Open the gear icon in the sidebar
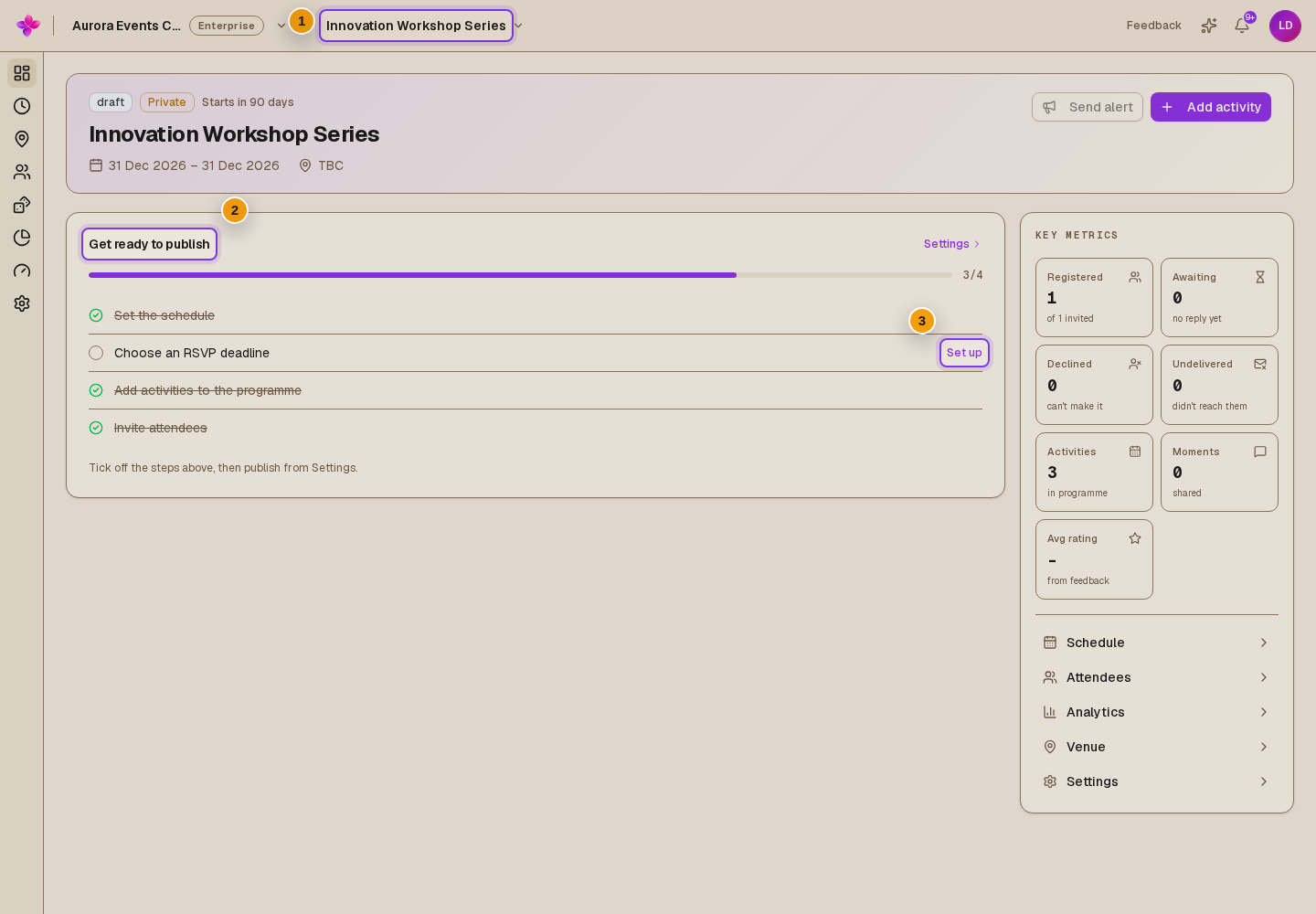This screenshot has height=914, width=1316. 22,303
